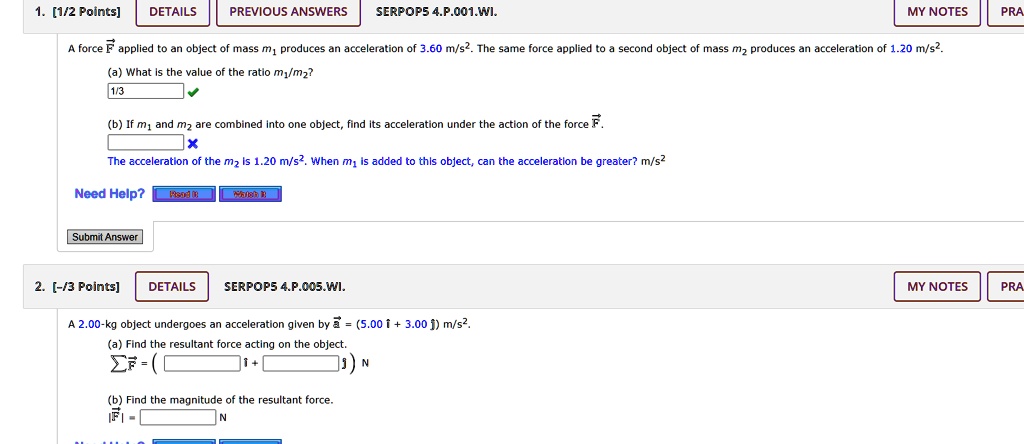Show PREVIOUS ANSWERS for question 1
The width and height of the screenshot is (1024, 444).
[x=288, y=12]
